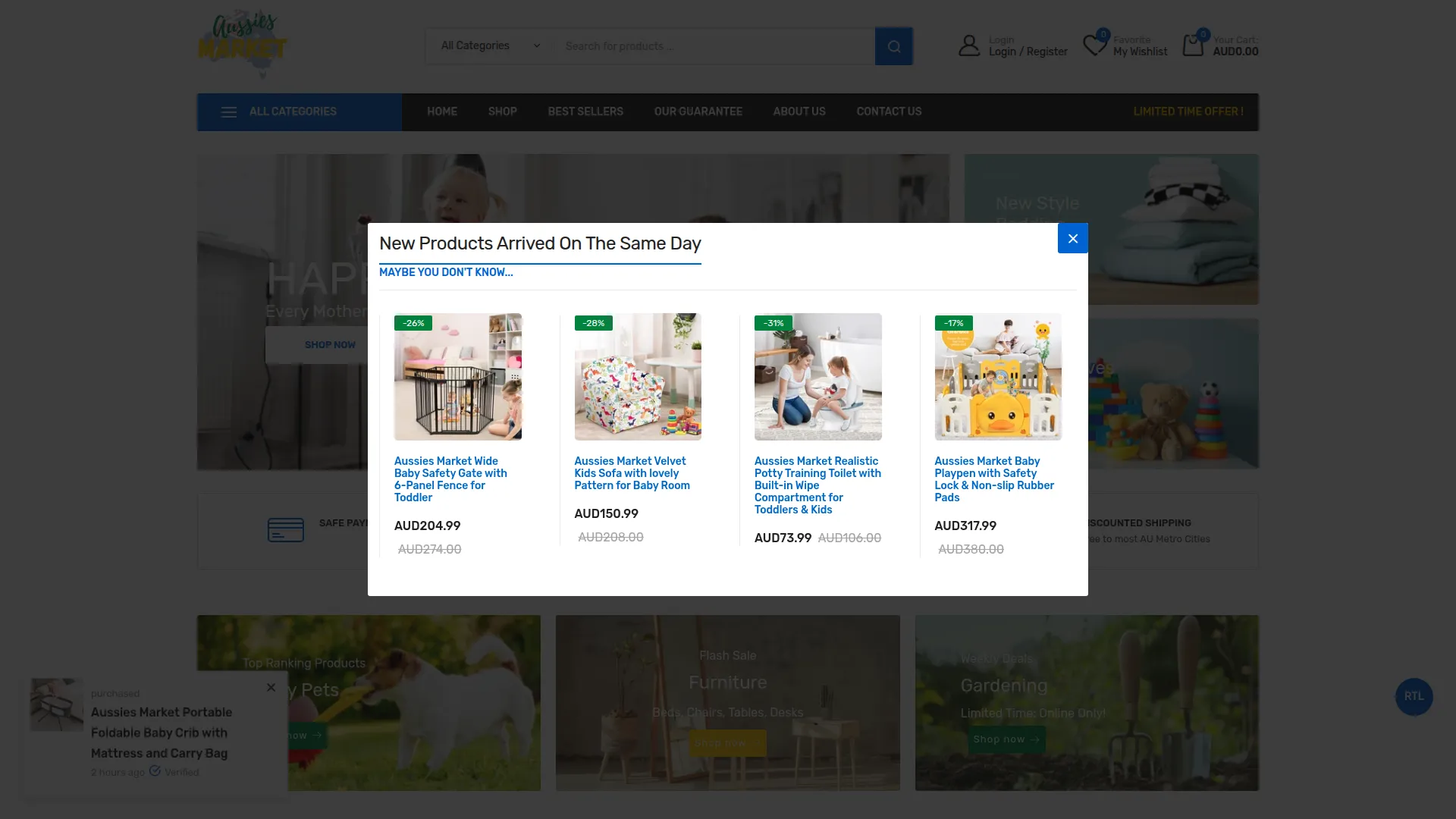Click the search magnifier button
The width and height of the screenshot is (1456, 819).
point(894,46)
